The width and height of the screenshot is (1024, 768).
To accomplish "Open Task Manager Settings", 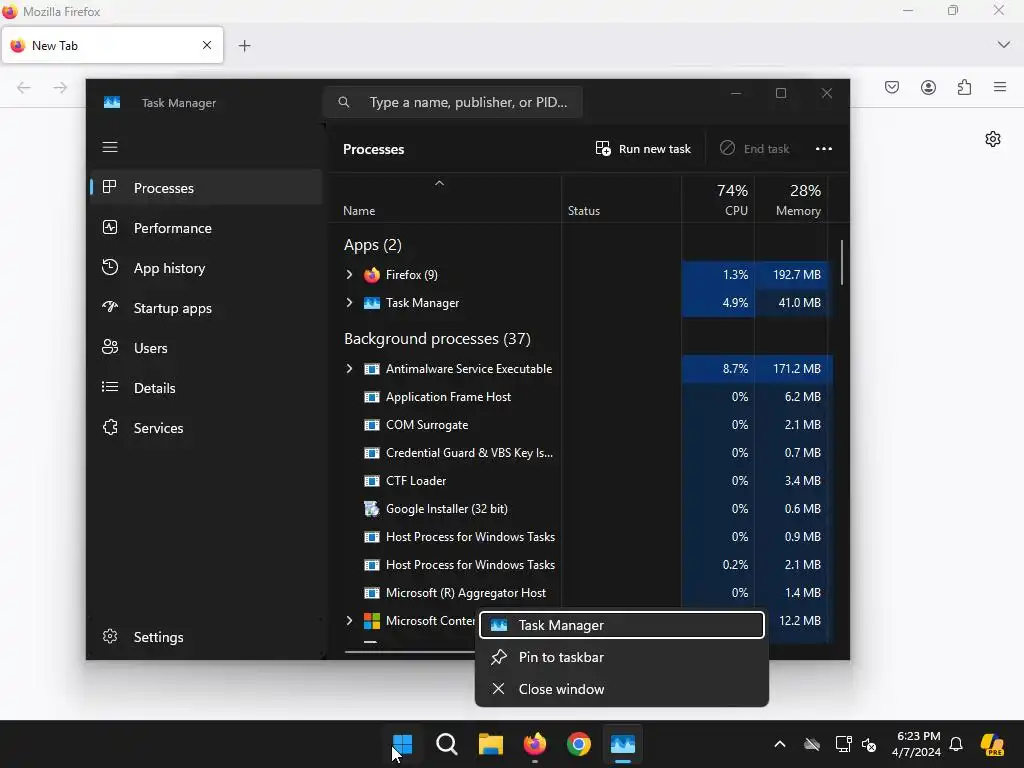I will pyautogui.click(x=206, y=637).
